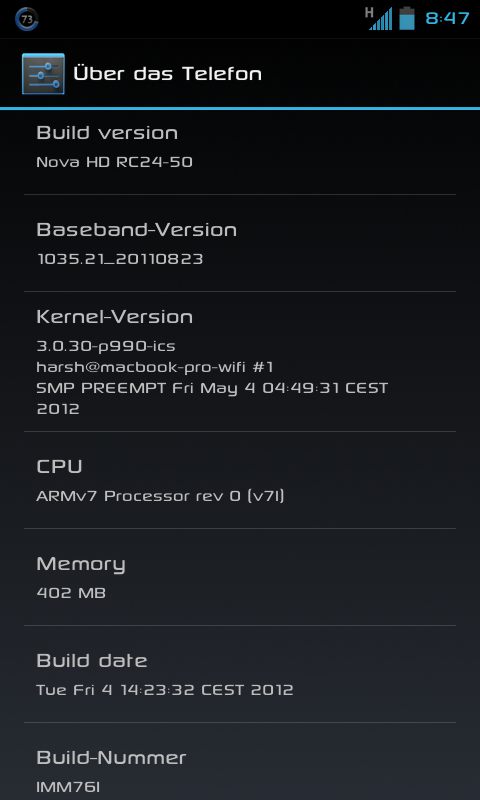Screen dimensions: 480x800
Task: Tap the Build-Nummer entry
Action: (x=240, y=761)
